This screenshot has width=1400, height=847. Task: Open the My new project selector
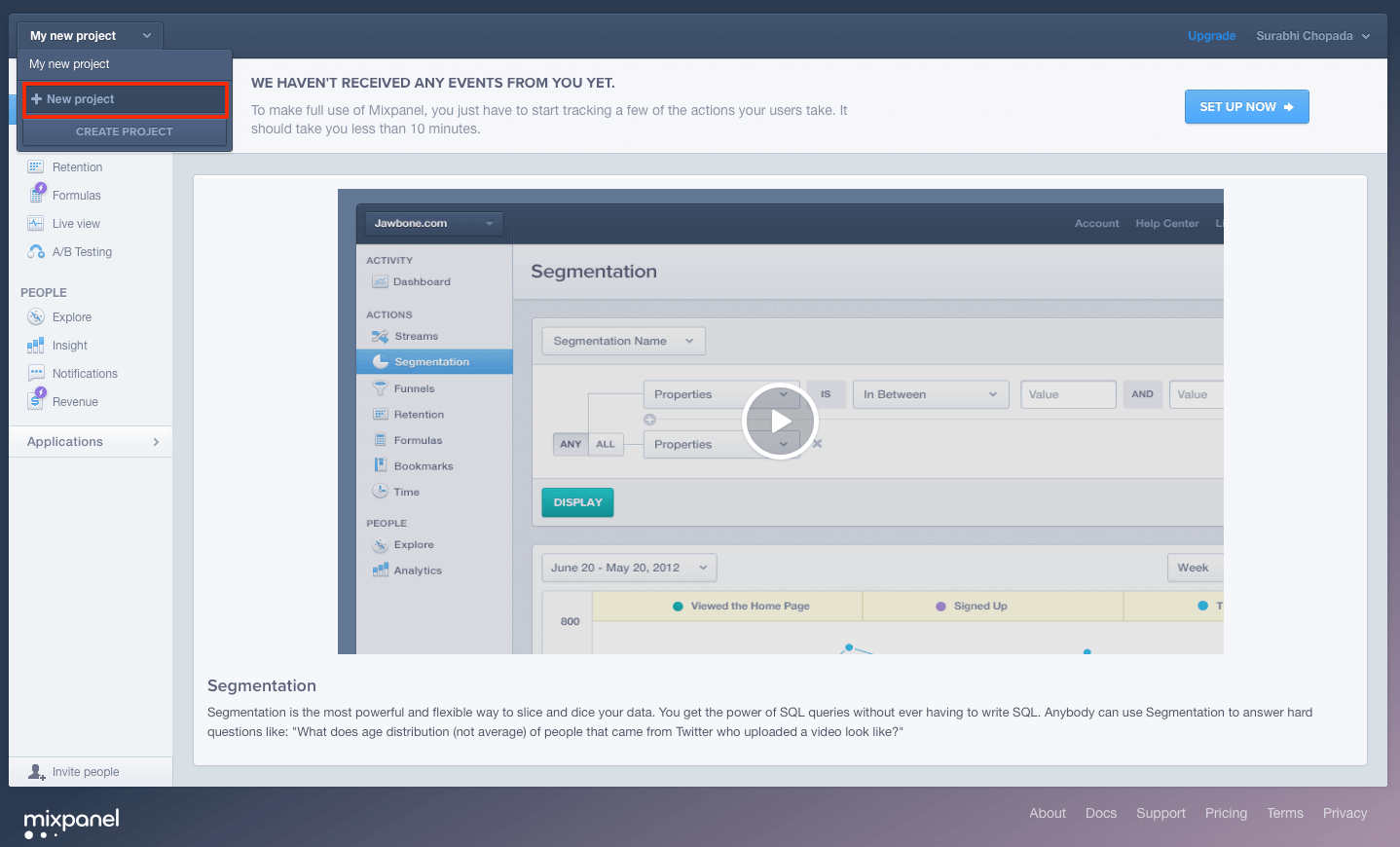[89, 35]
